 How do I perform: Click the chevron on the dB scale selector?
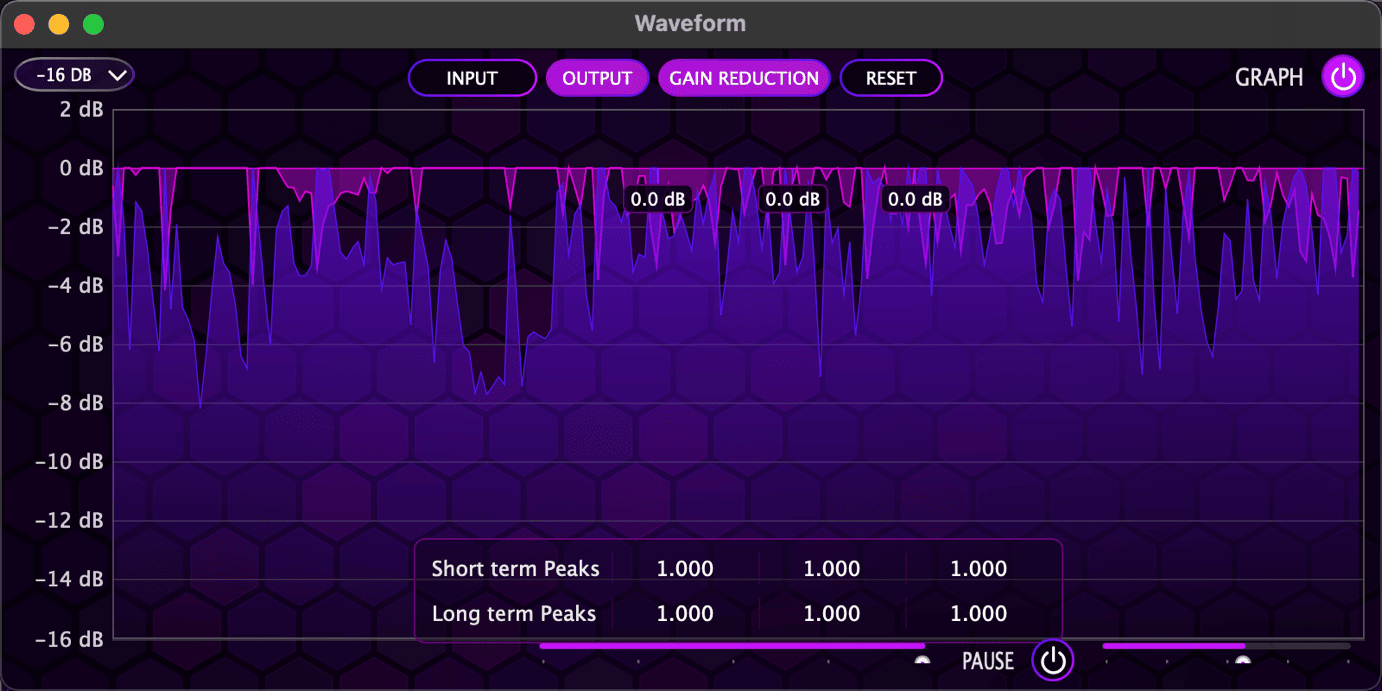[117, 74]
